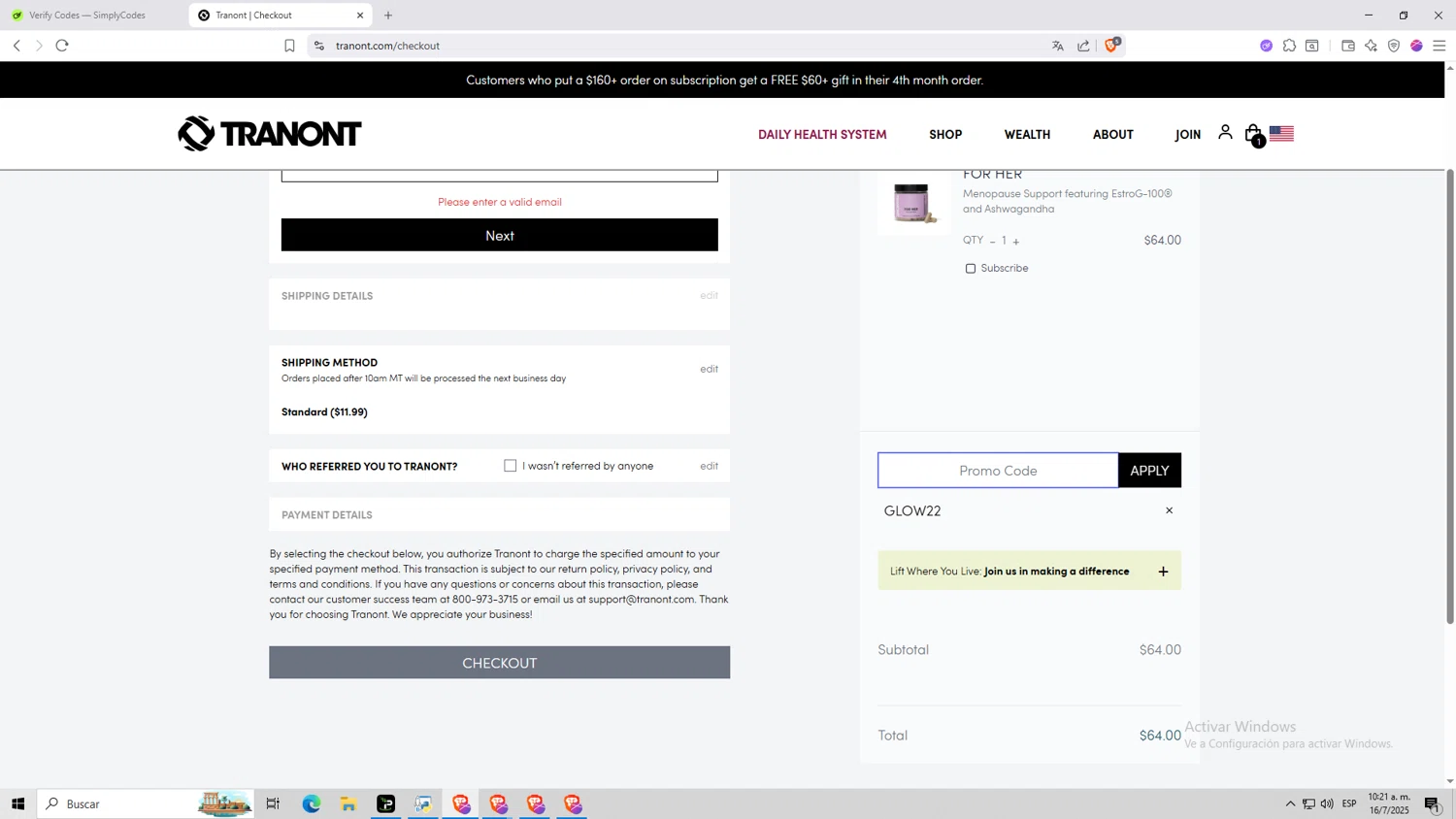Bookmark this page icon

[289, 46]
